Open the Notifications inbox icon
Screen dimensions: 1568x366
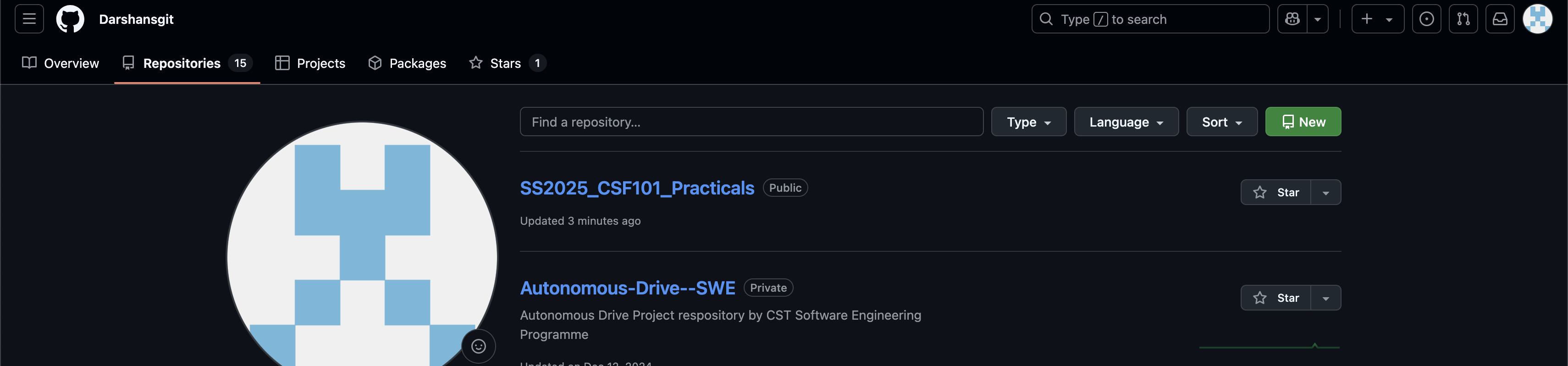1499,19
